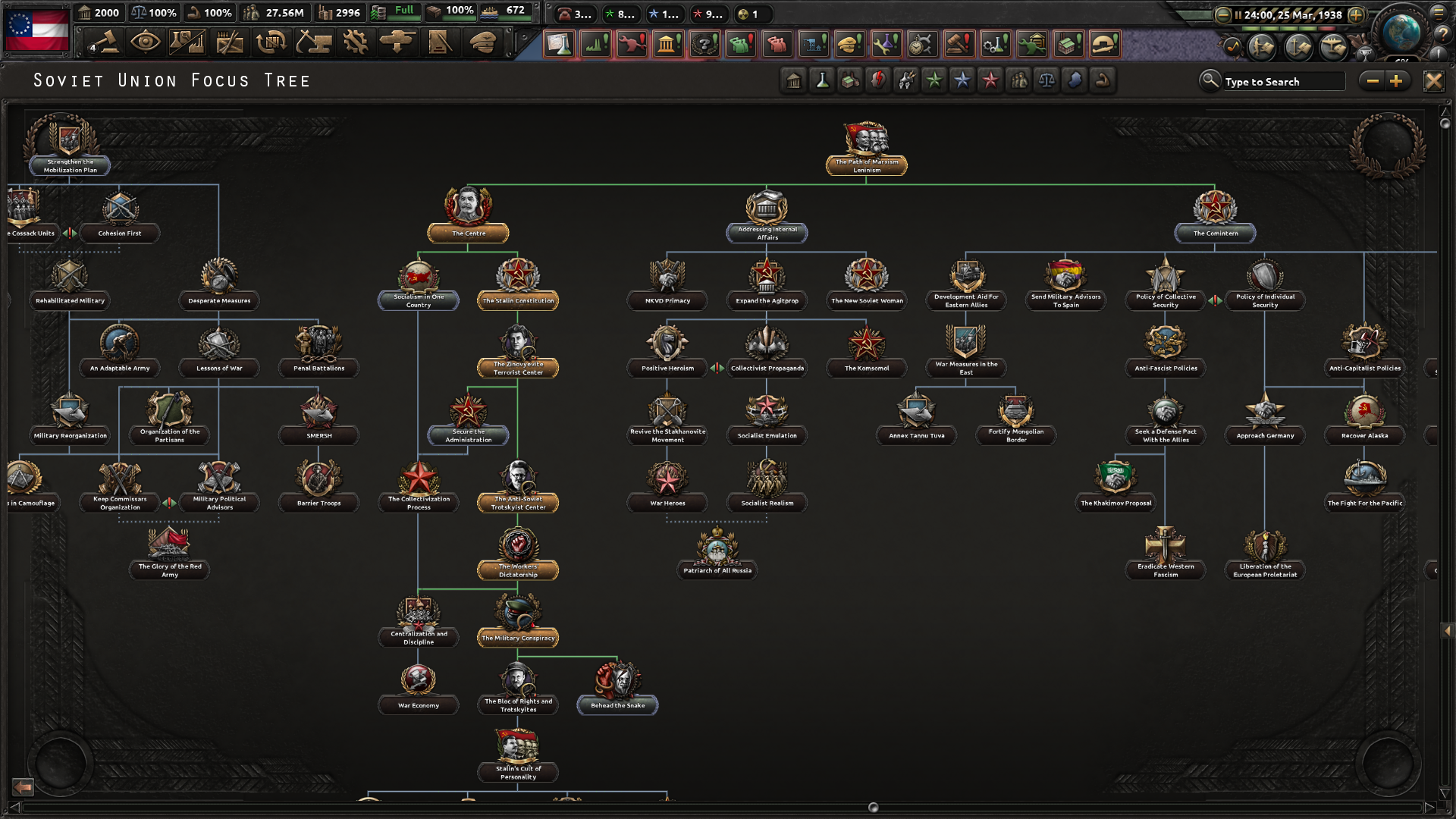Expand the side panel arrow on right edge
Image resolution: width=1456 pixels, height=819 pixels.
[1447, 631]
